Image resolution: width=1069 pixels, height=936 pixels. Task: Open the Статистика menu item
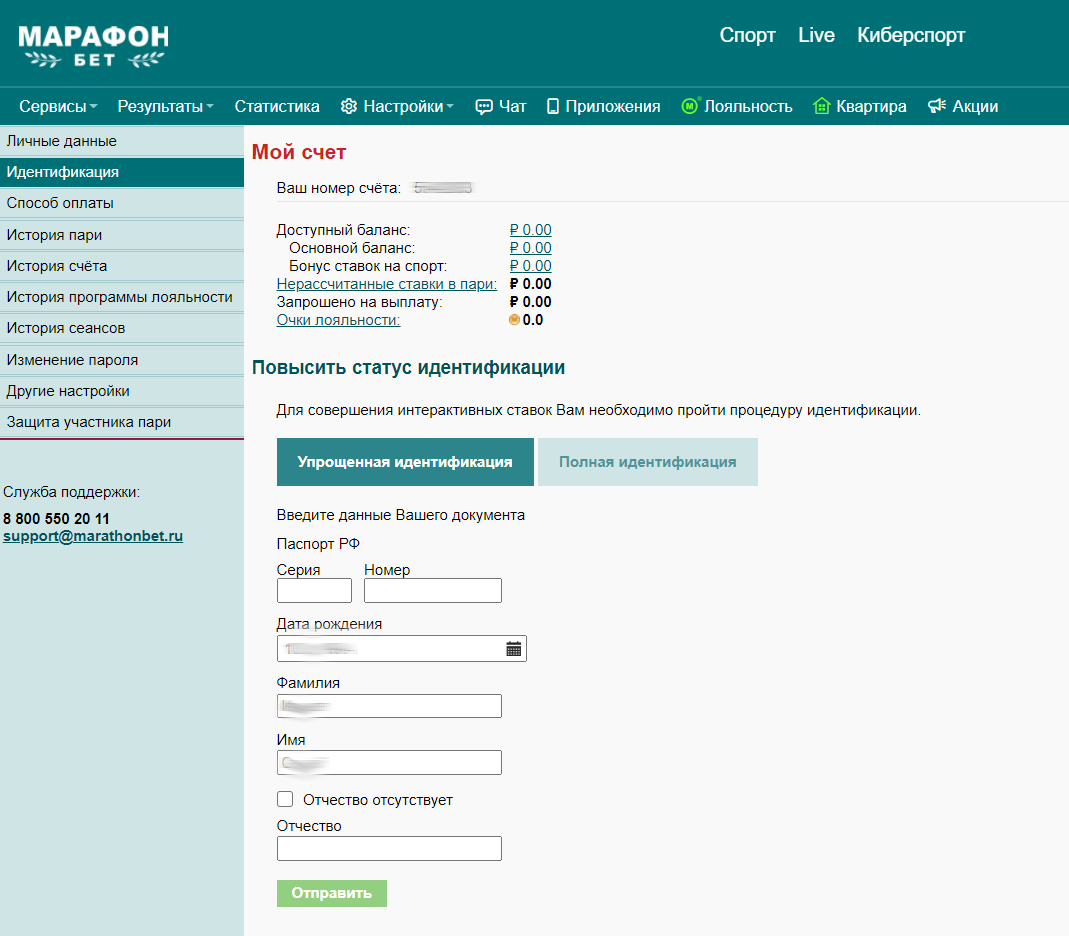pyautogui.click(x=277, y=106)
